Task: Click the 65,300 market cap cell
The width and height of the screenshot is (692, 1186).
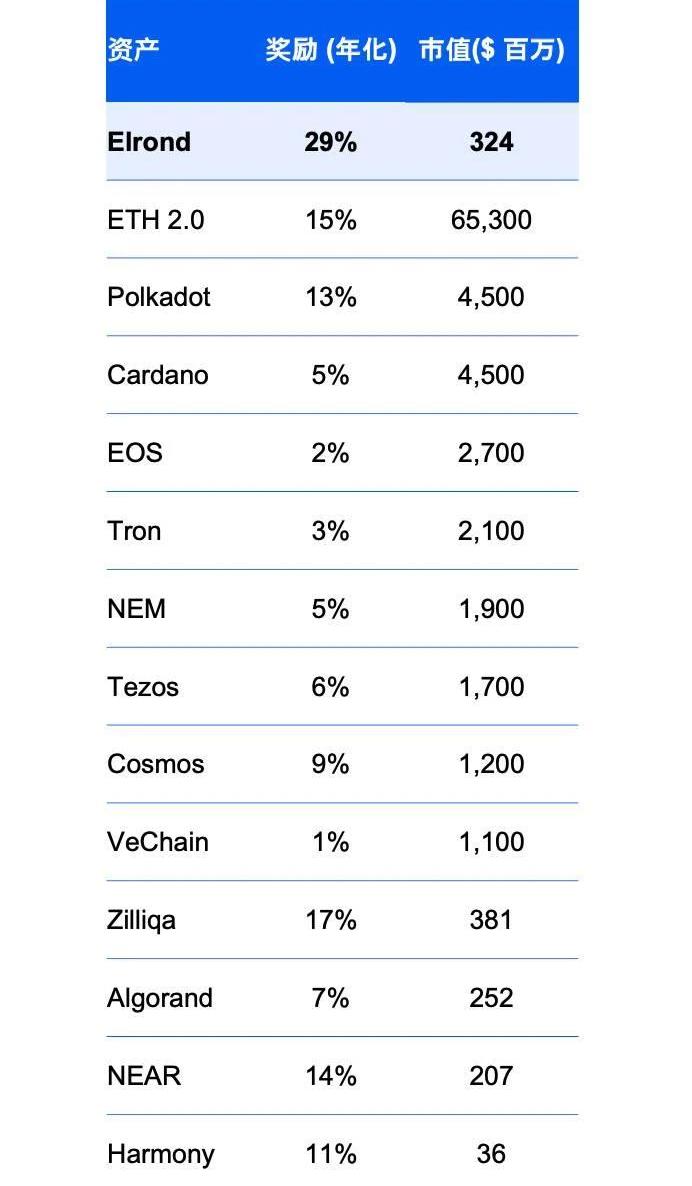Action: click(492, 220)
